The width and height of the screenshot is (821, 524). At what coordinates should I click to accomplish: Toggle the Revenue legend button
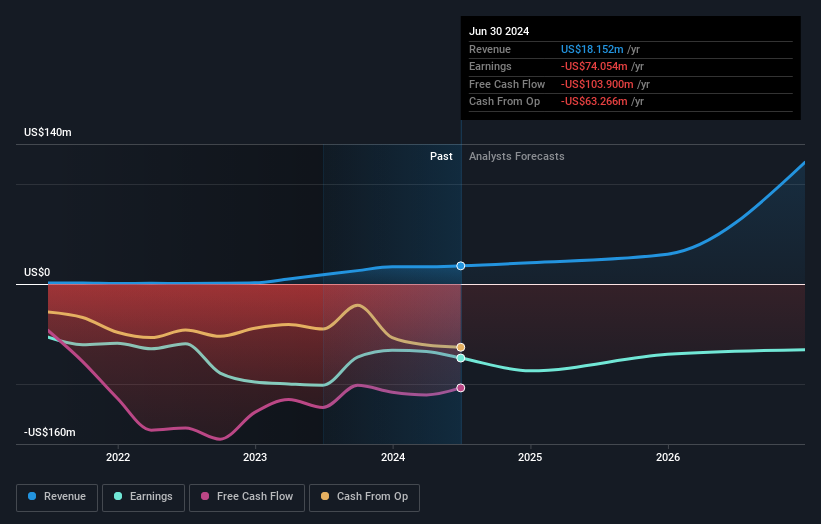(57, 497)
